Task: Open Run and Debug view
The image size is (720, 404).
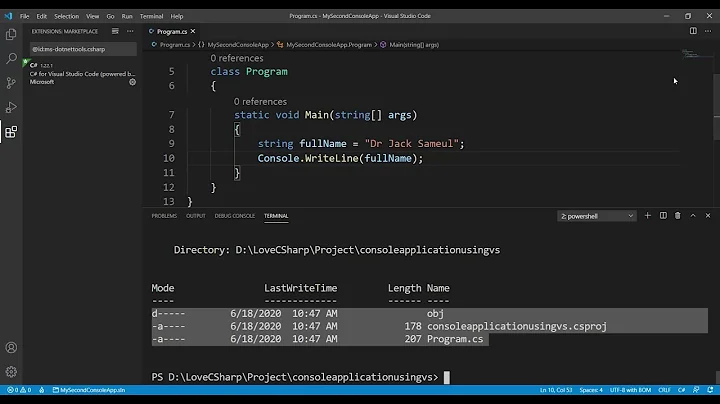Action: [11, 107]
